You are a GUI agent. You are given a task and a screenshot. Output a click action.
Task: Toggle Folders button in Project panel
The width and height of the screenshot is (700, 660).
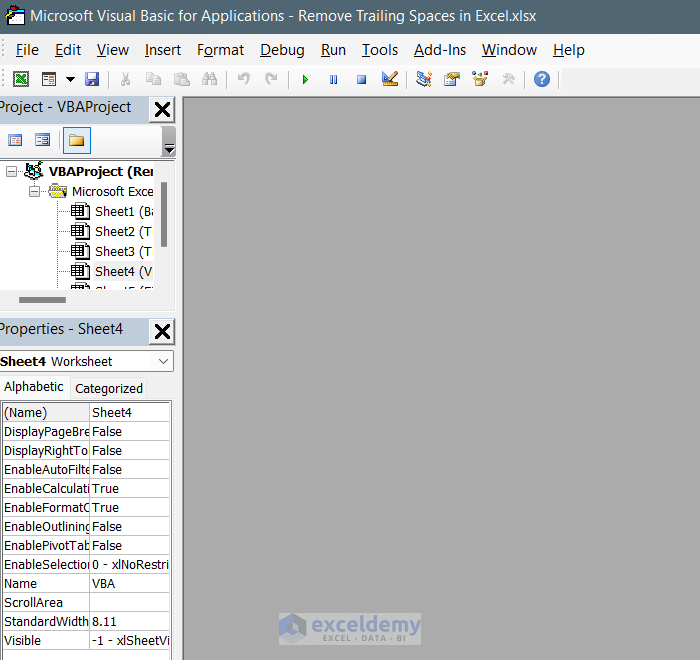[x=77, y=141]
